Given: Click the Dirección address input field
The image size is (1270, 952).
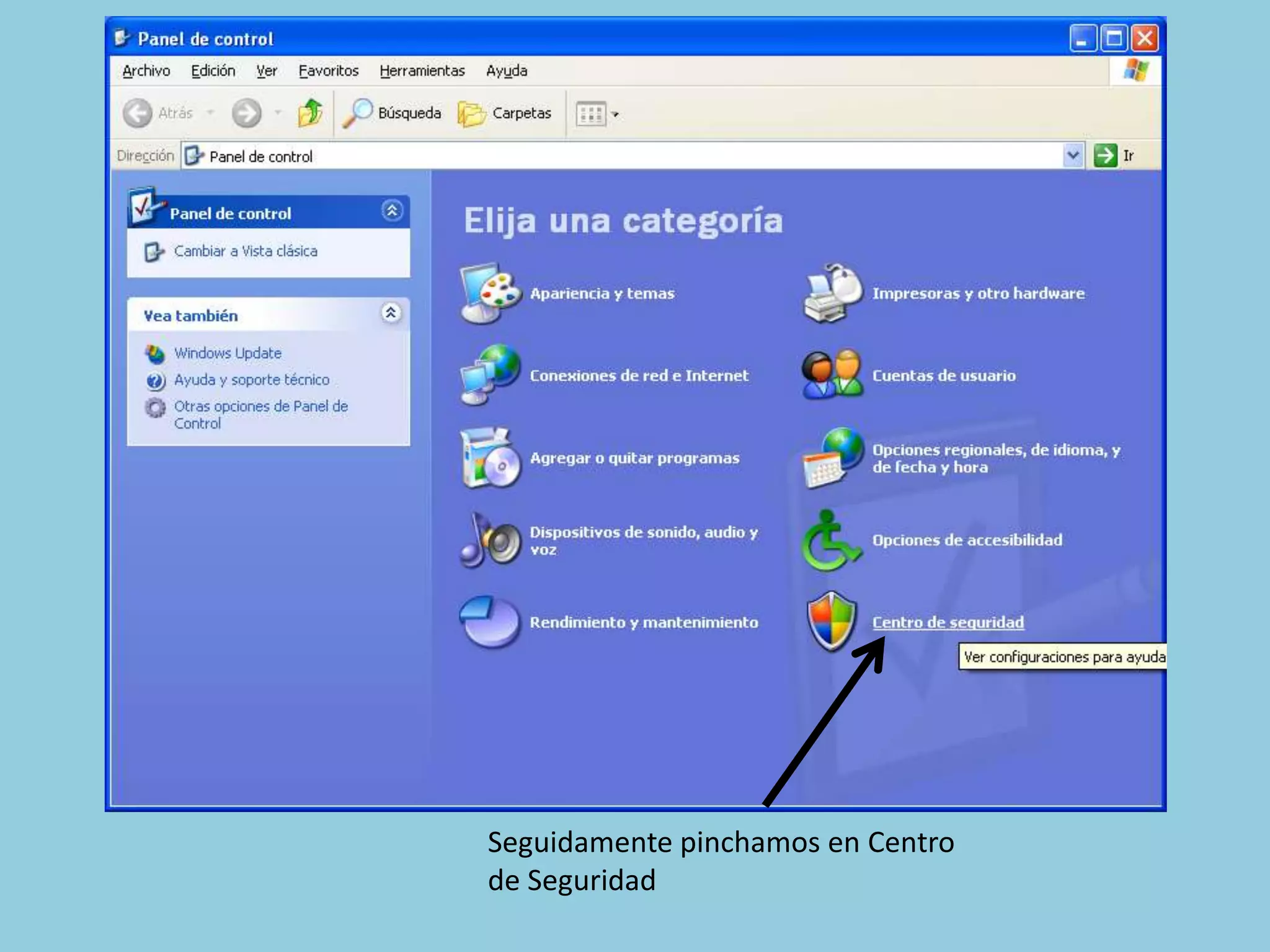Looking at the screenshot, I should coord(620,156).
